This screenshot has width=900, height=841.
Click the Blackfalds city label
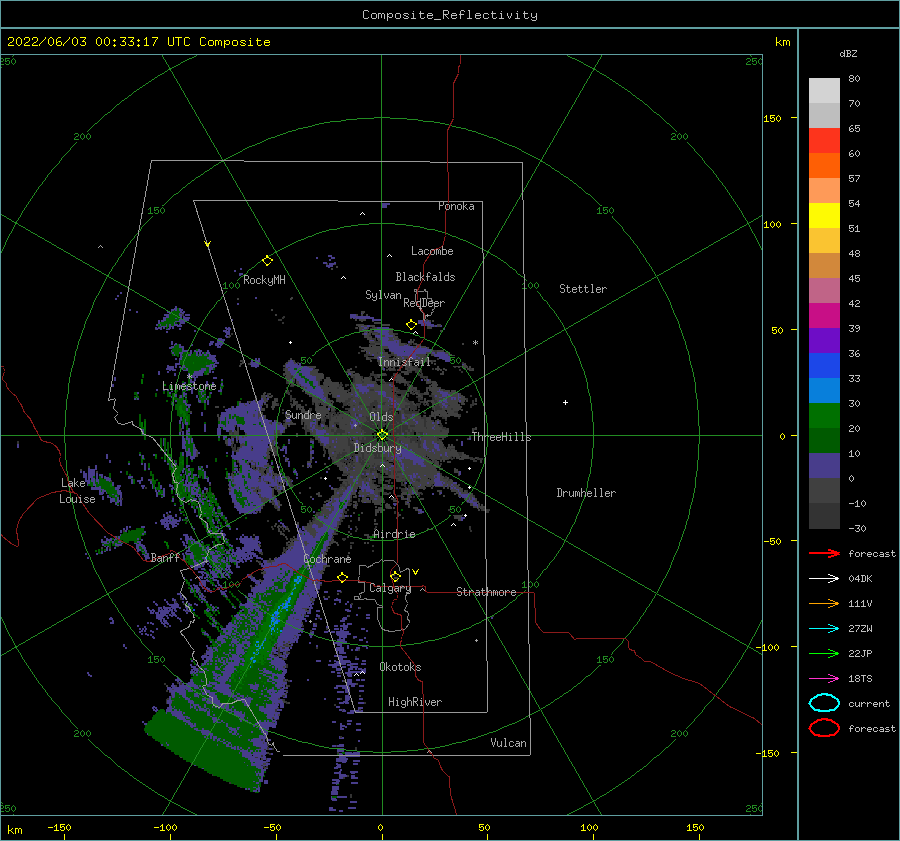[425, 277]
